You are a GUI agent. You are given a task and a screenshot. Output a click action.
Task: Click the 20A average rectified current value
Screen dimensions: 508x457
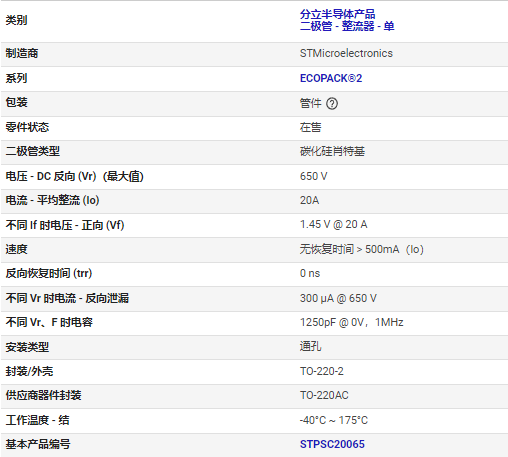(309, 200)
